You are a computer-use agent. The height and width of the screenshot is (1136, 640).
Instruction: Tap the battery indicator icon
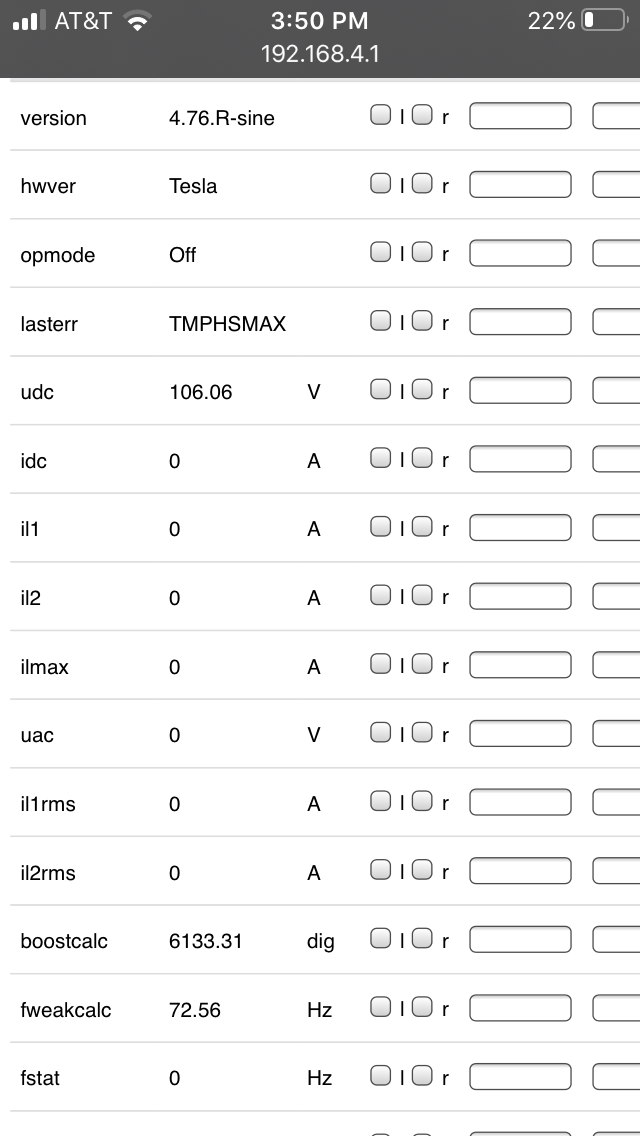(603, 21)
